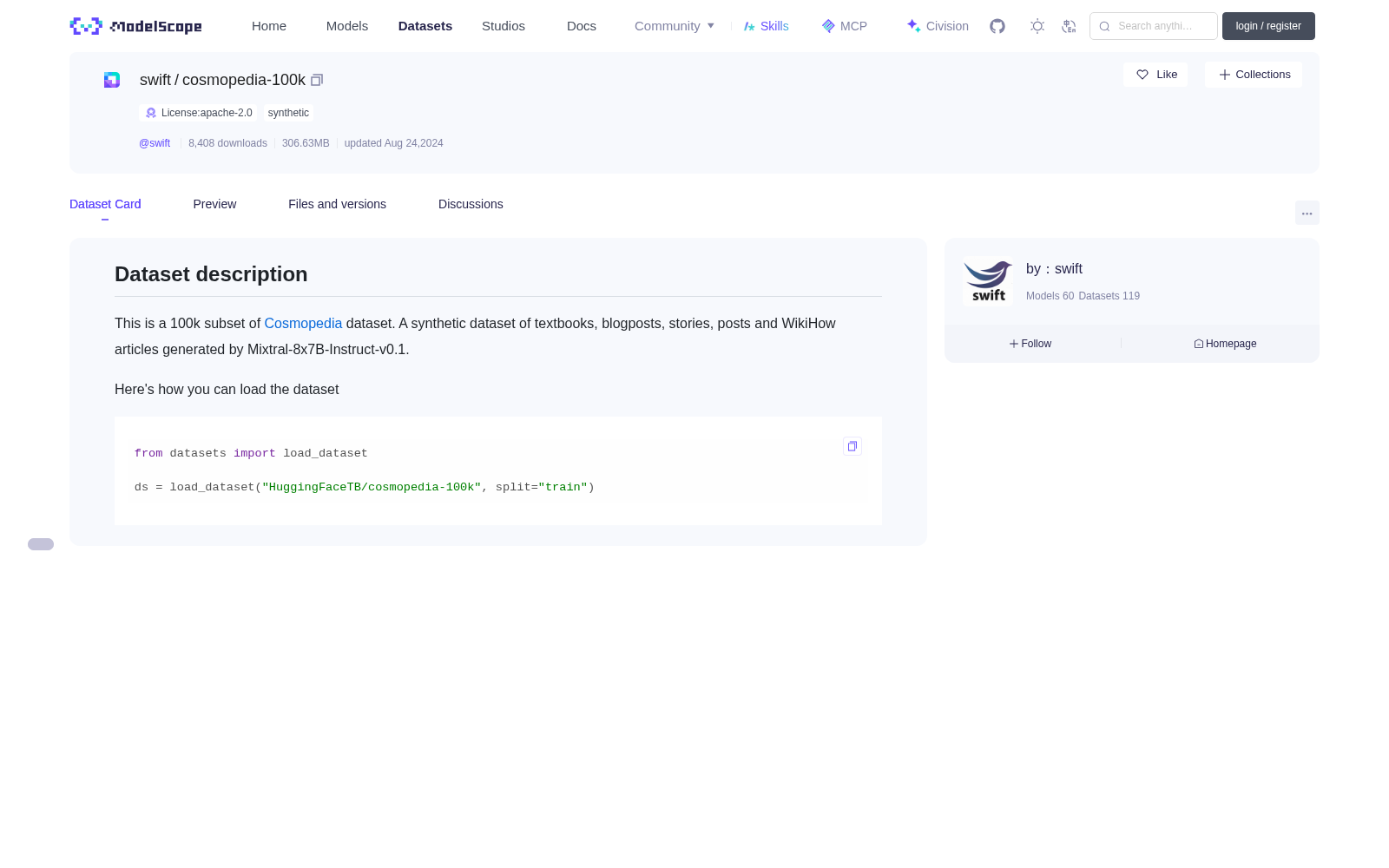
Task: Click the swift bird logo thumbnail
Action: click(x=988, y=281)
